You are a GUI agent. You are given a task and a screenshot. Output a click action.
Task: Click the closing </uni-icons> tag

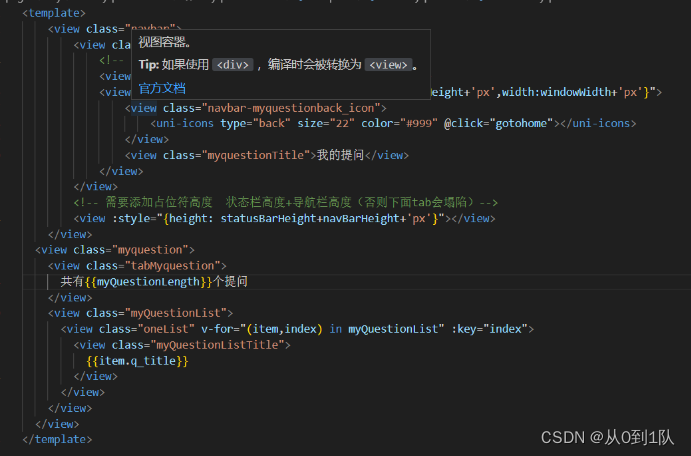click(598, 123)
